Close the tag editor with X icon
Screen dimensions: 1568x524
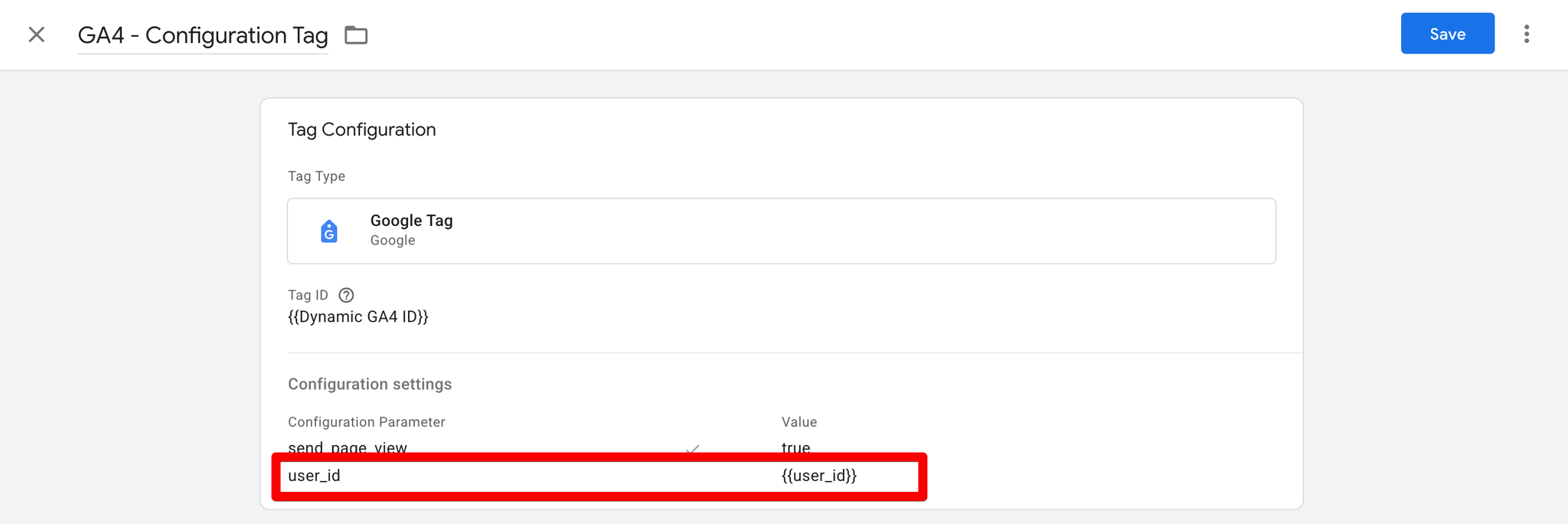(x=36, y=34)
